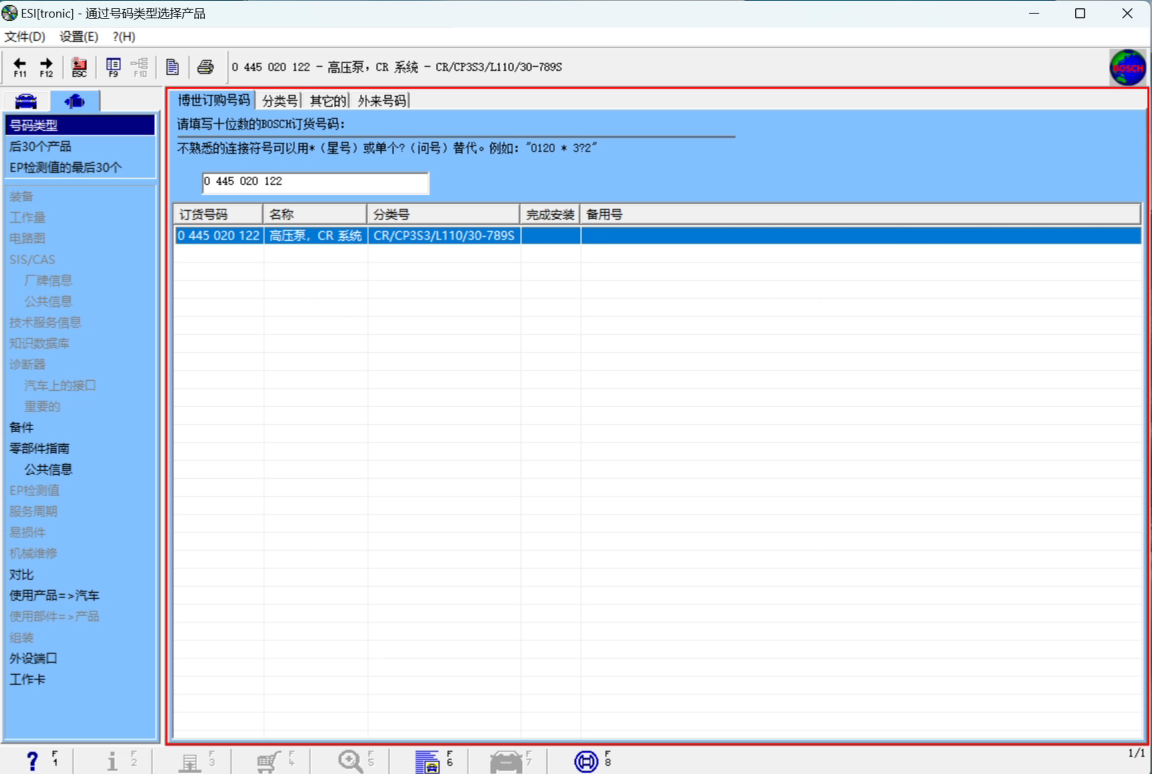Click the CR/CP3S3/L110/30-789S cell in the table
Image resolution: width=1152 pixels, height=774 pixels.
tap(444, 236)
